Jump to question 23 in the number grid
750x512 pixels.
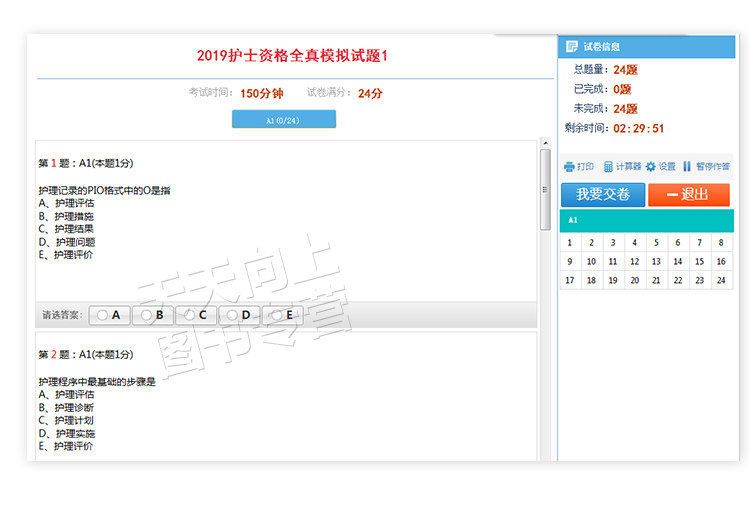(700, 280)
